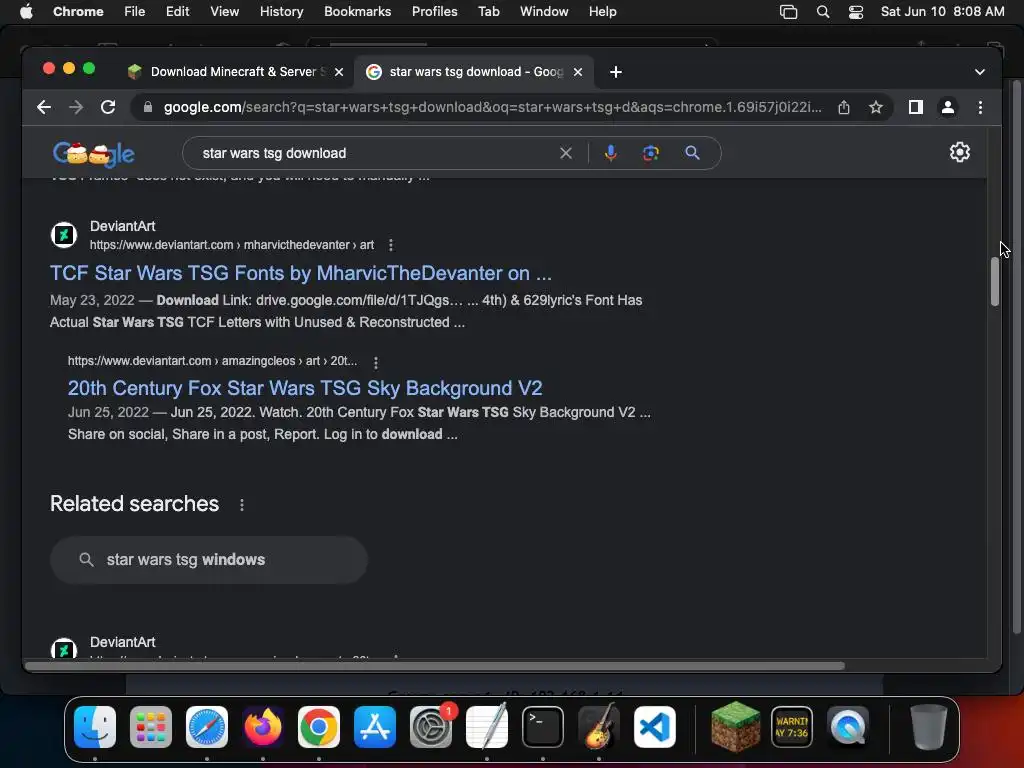The width and height of the screenshot is (1024, 768).
Task: Open the Apple menu
Action: coord(26,12)
